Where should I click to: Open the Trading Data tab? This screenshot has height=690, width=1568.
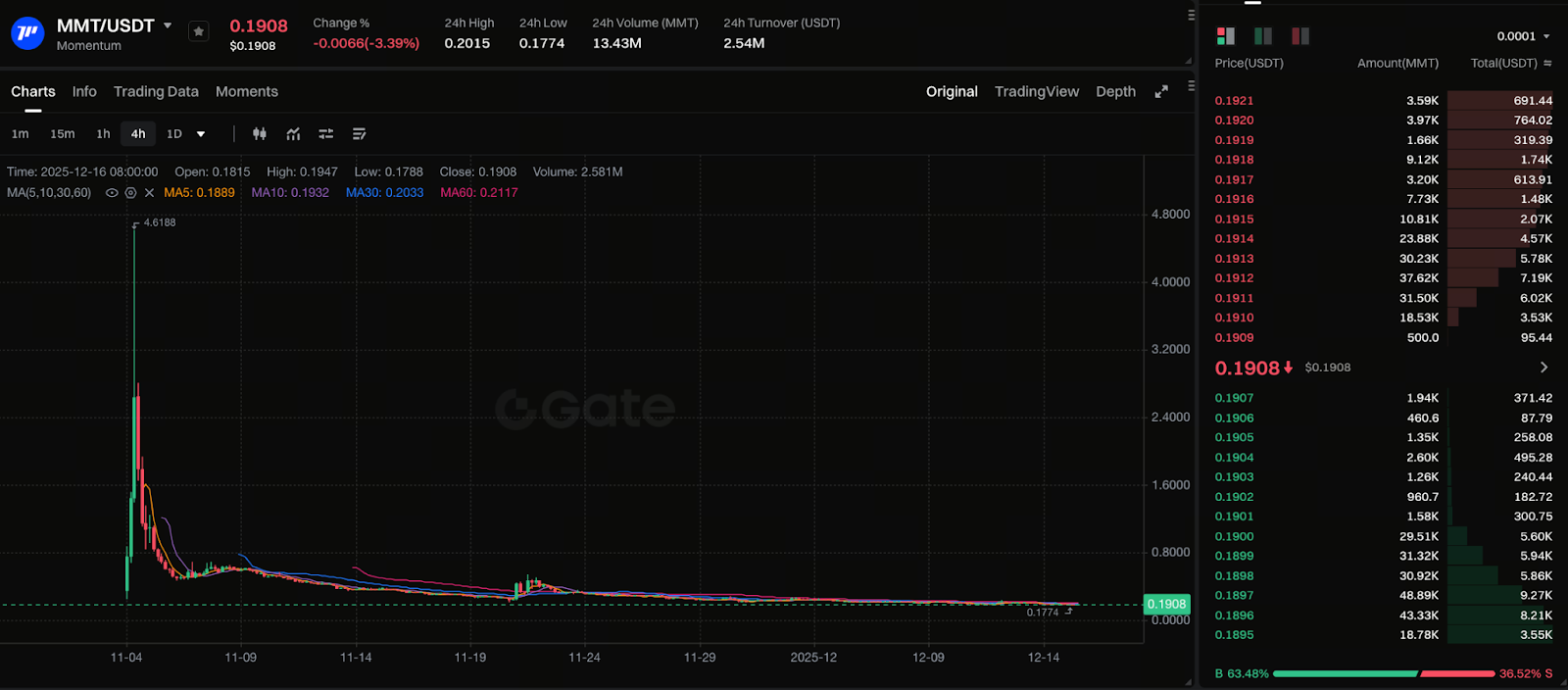156,91
